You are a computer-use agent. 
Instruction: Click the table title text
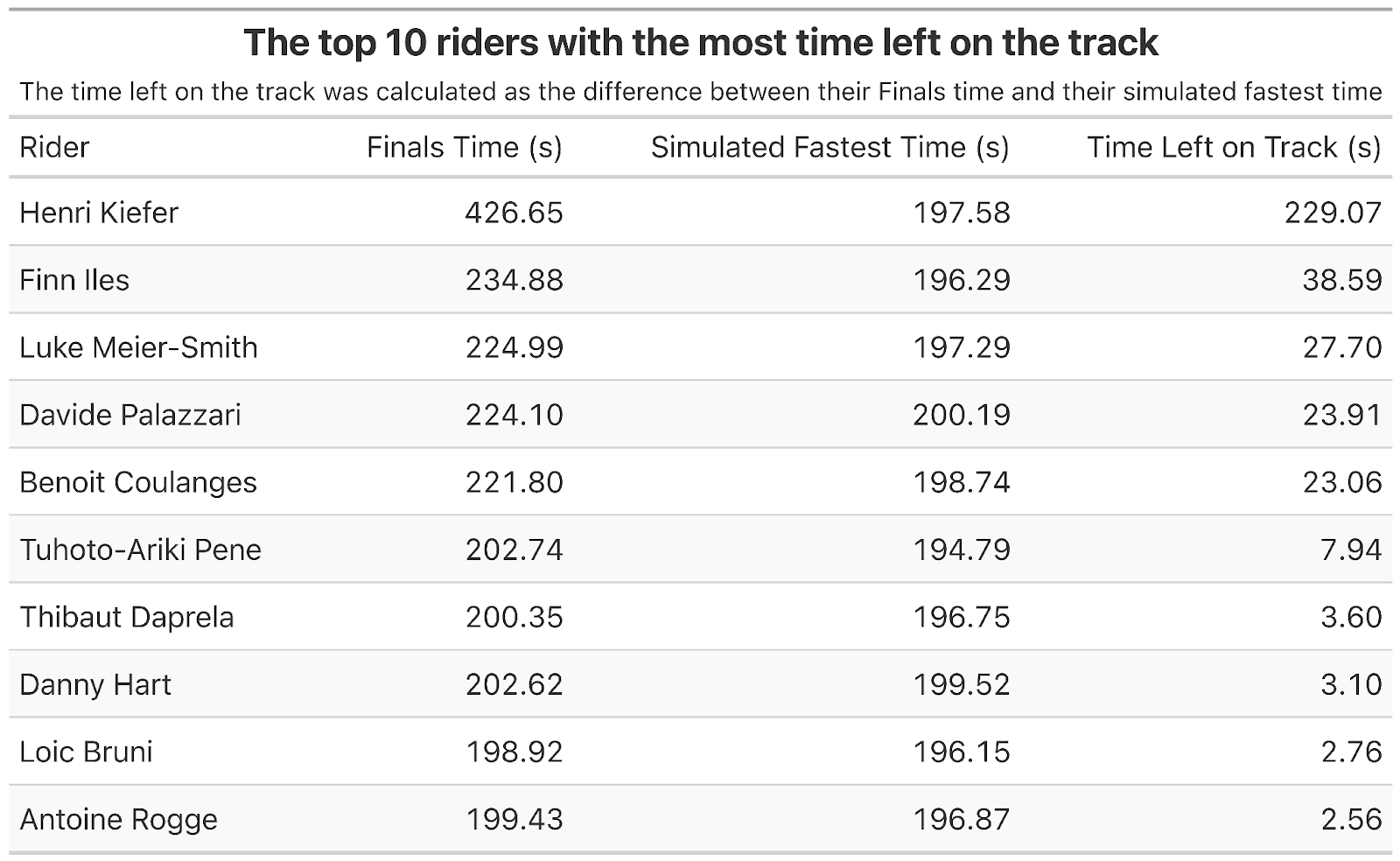point(700,43)
